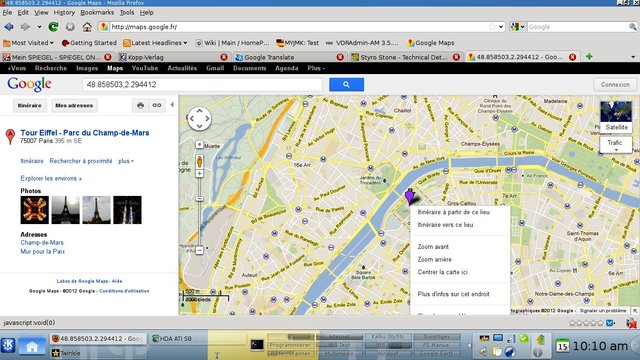This screenshot has height=360, width=640.
Task: Click the magnifier in Firefox's Google search box
Action: 633,27
